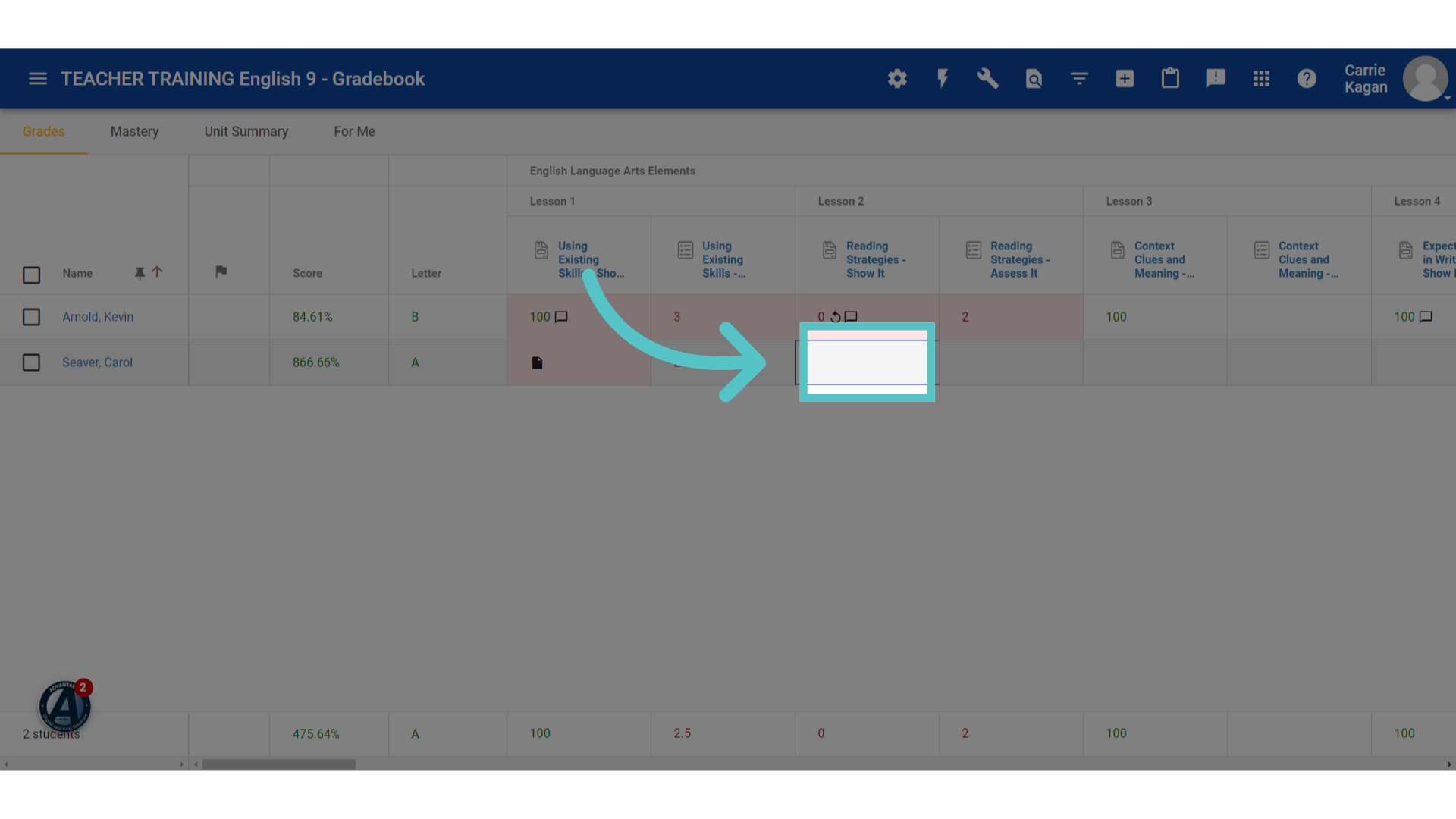Screen dimensions: 1456x819
Task: Click Reading Strategies Show It document icon
Action: pyautogui.click(x=830, y=250)
